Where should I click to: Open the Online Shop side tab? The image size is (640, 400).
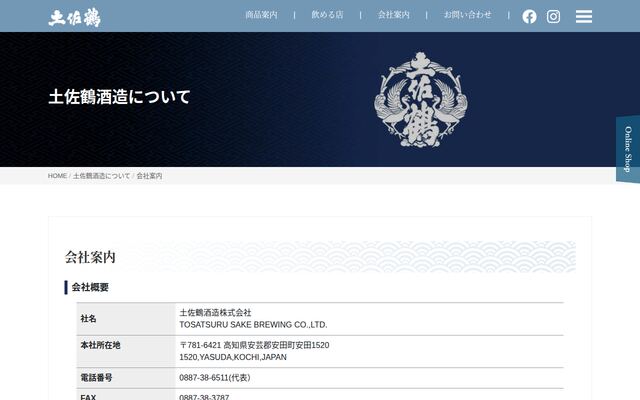coord(628,149)
